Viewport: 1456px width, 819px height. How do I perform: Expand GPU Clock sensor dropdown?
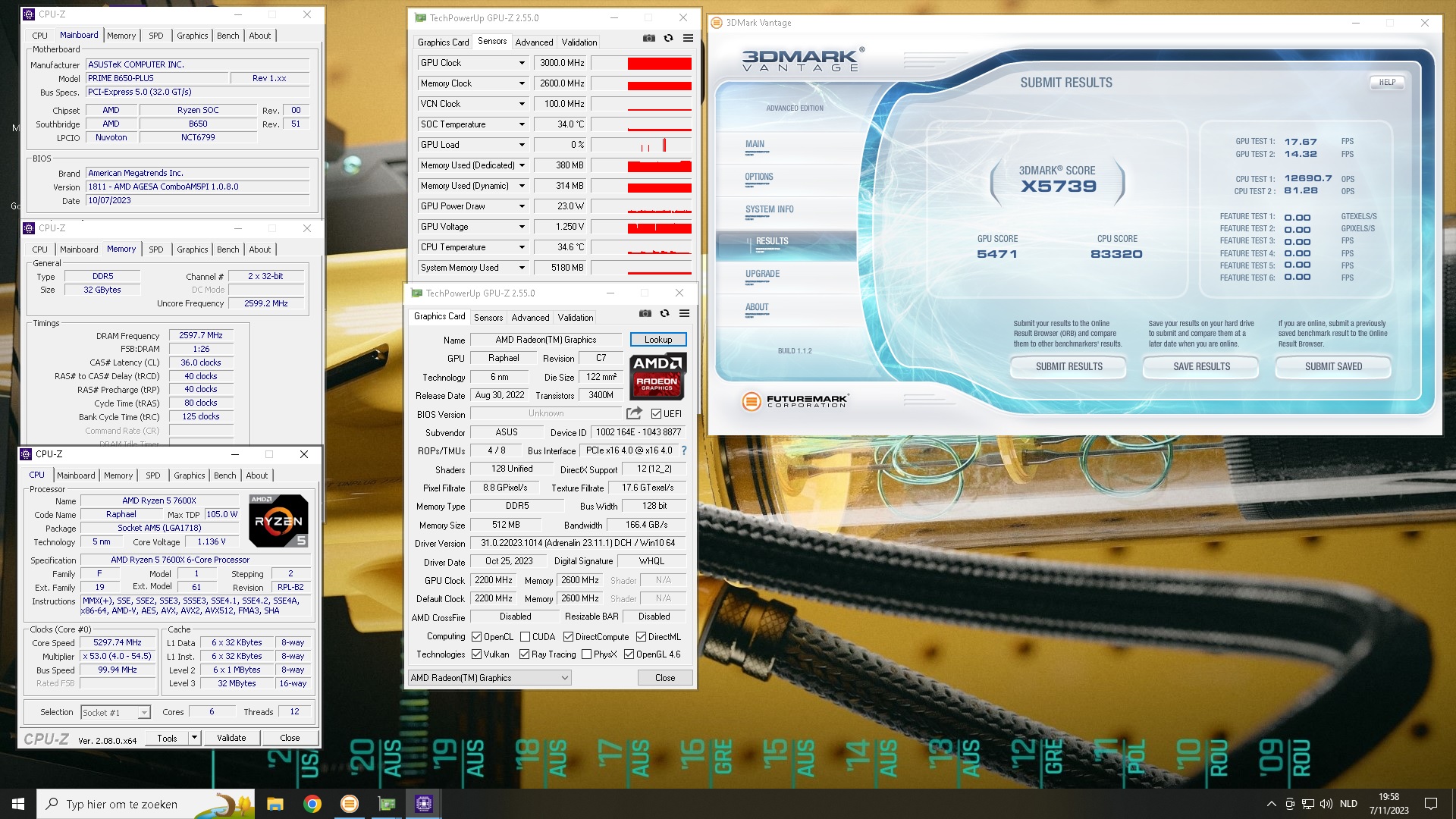pyautogui.click(x=522, y=63)
